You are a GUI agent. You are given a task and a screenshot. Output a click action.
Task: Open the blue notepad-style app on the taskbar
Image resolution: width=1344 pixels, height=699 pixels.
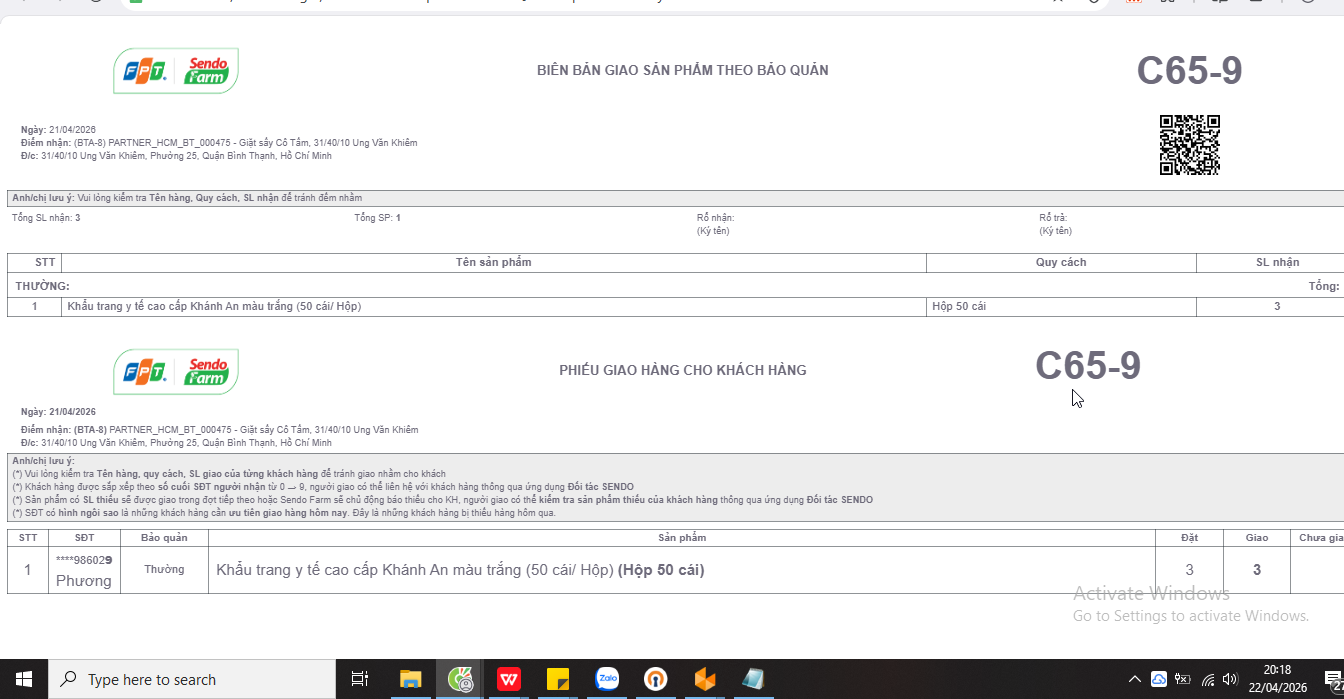(754, 680)
